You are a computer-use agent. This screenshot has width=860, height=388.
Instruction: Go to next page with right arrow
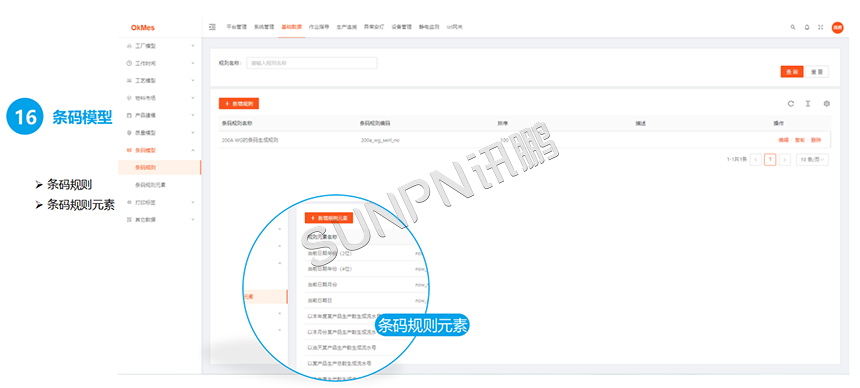785,160
